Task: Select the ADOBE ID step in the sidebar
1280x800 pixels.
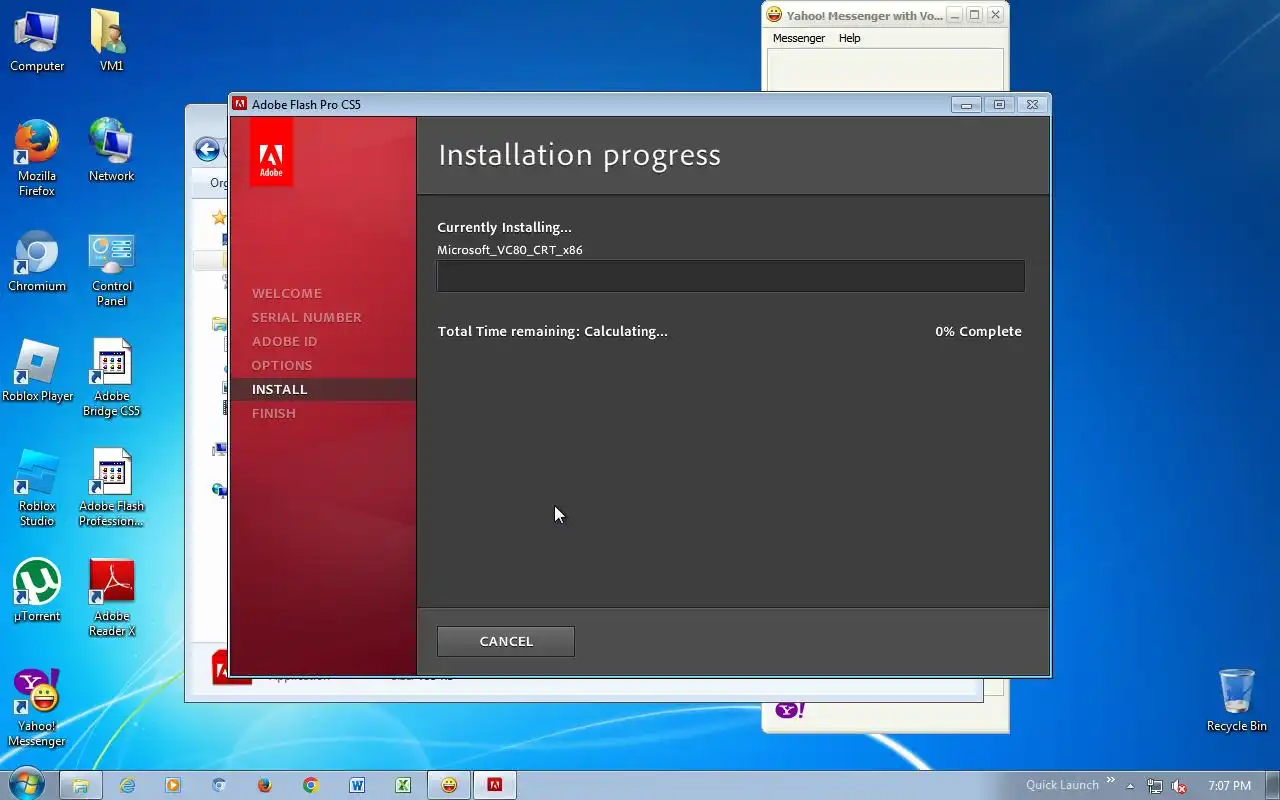Action: click(284, 341)
